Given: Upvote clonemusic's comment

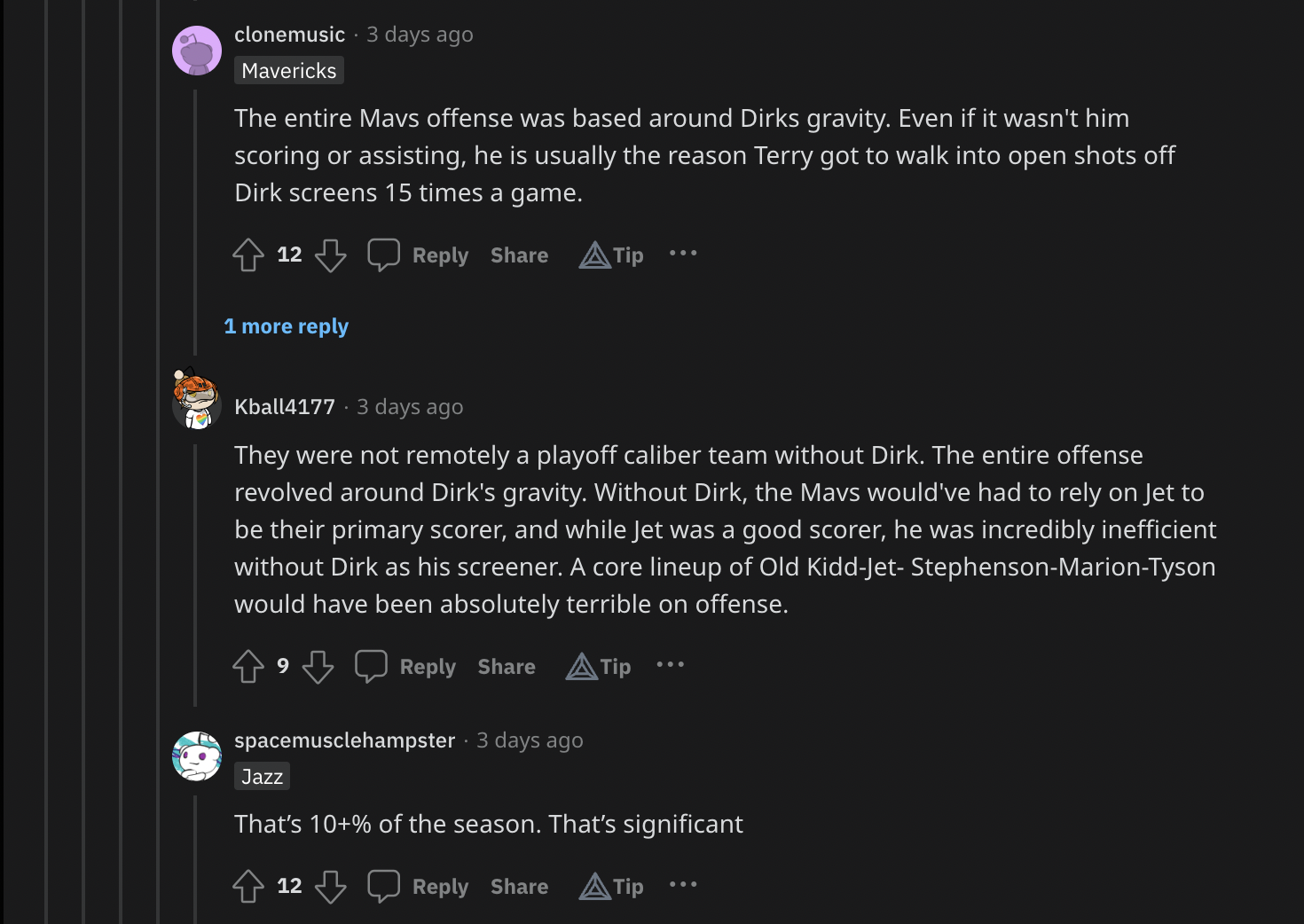Looking at the screenshot, I should click(x=248, y=255).
